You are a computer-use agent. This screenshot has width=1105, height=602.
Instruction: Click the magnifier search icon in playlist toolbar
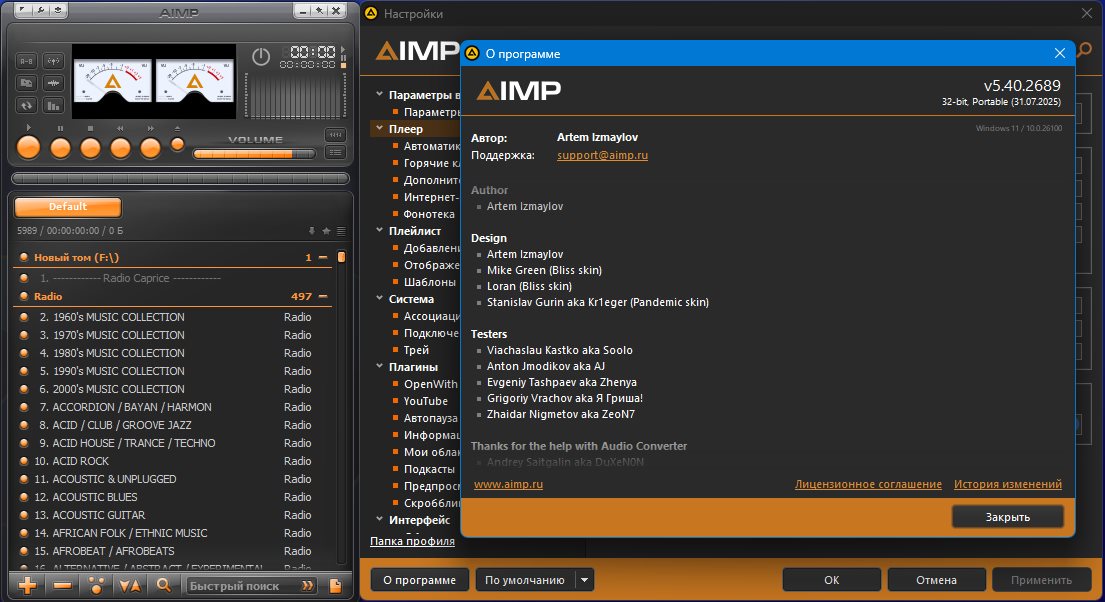click(163, 585)
